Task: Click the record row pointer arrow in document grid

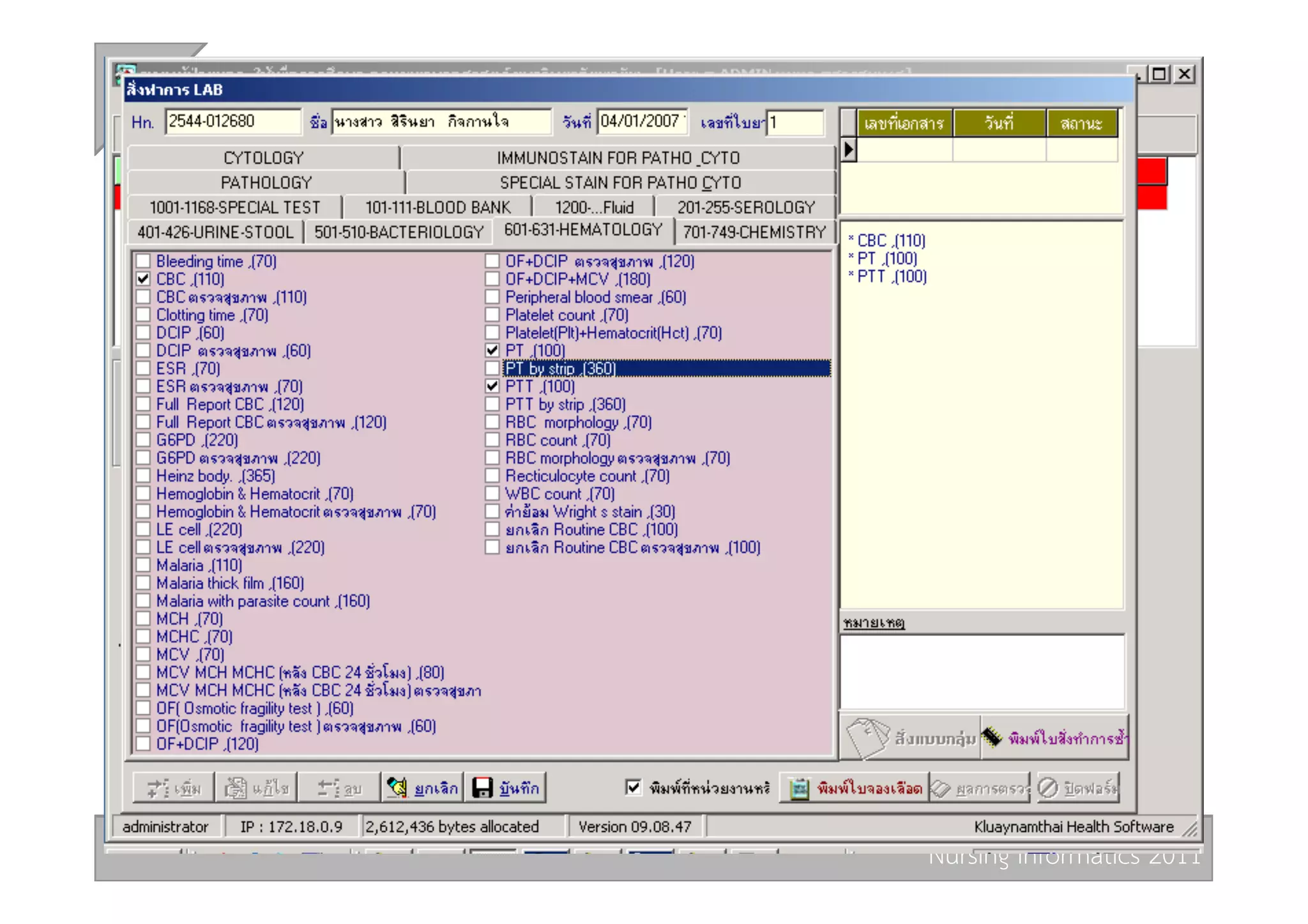Action: 848,150
